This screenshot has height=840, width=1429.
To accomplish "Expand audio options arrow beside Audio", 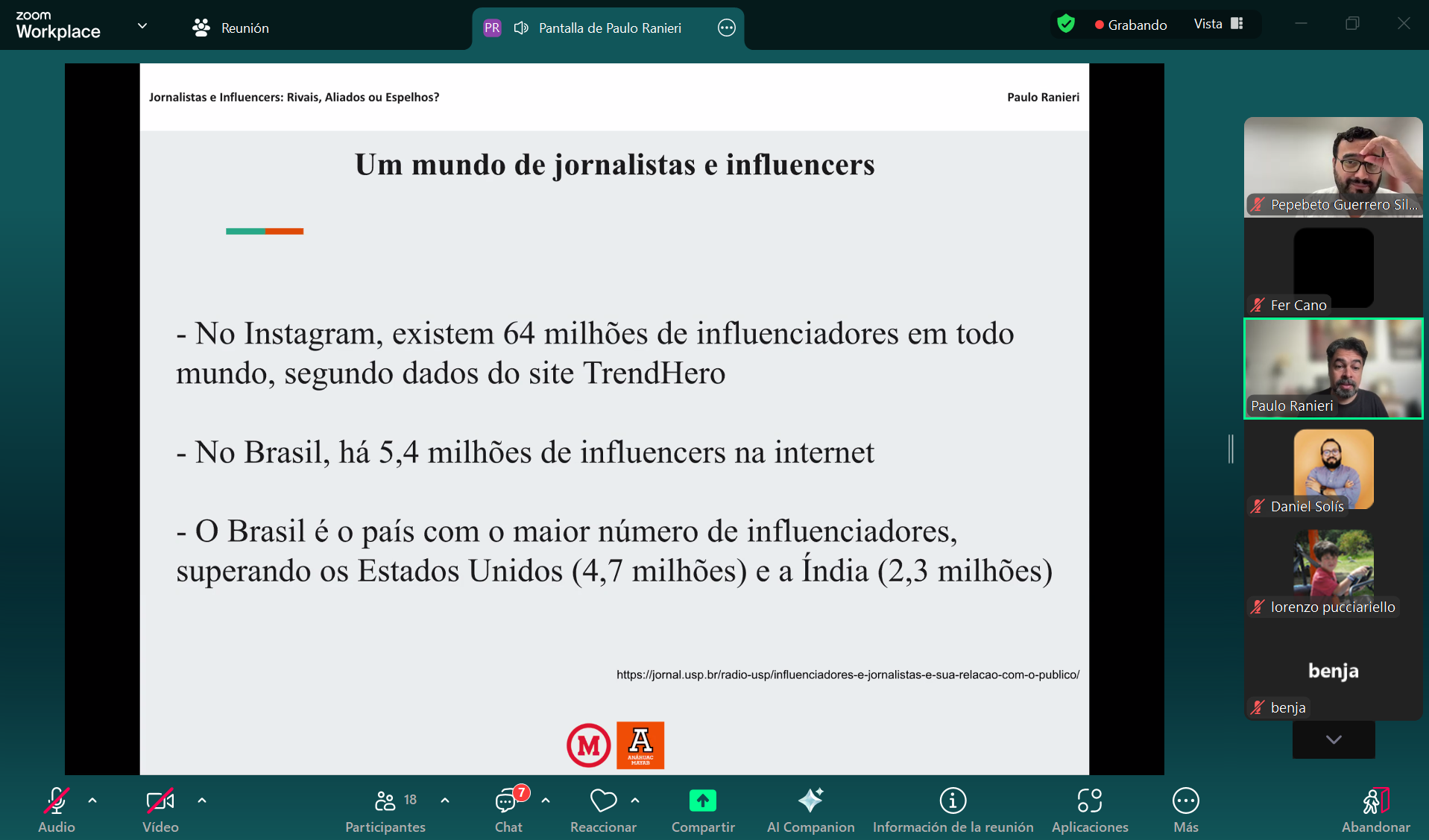I will 92,800.
